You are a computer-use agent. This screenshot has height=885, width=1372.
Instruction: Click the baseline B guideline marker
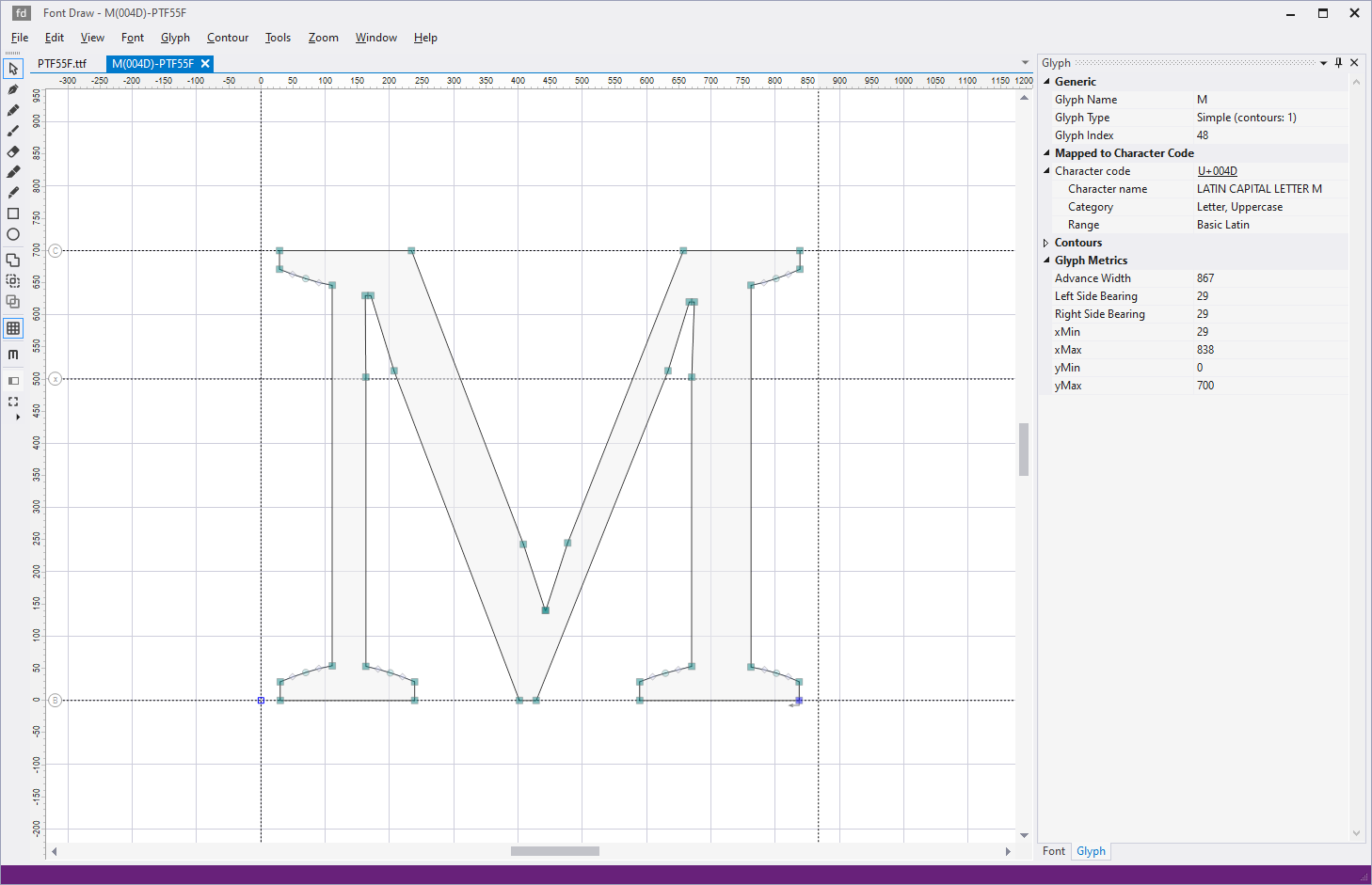coord(56,700)
